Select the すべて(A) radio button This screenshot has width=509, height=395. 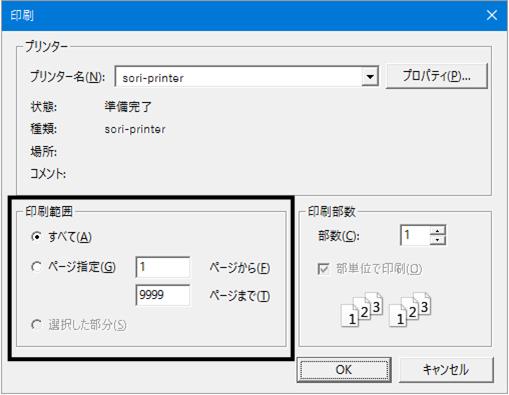click(36, 237)
